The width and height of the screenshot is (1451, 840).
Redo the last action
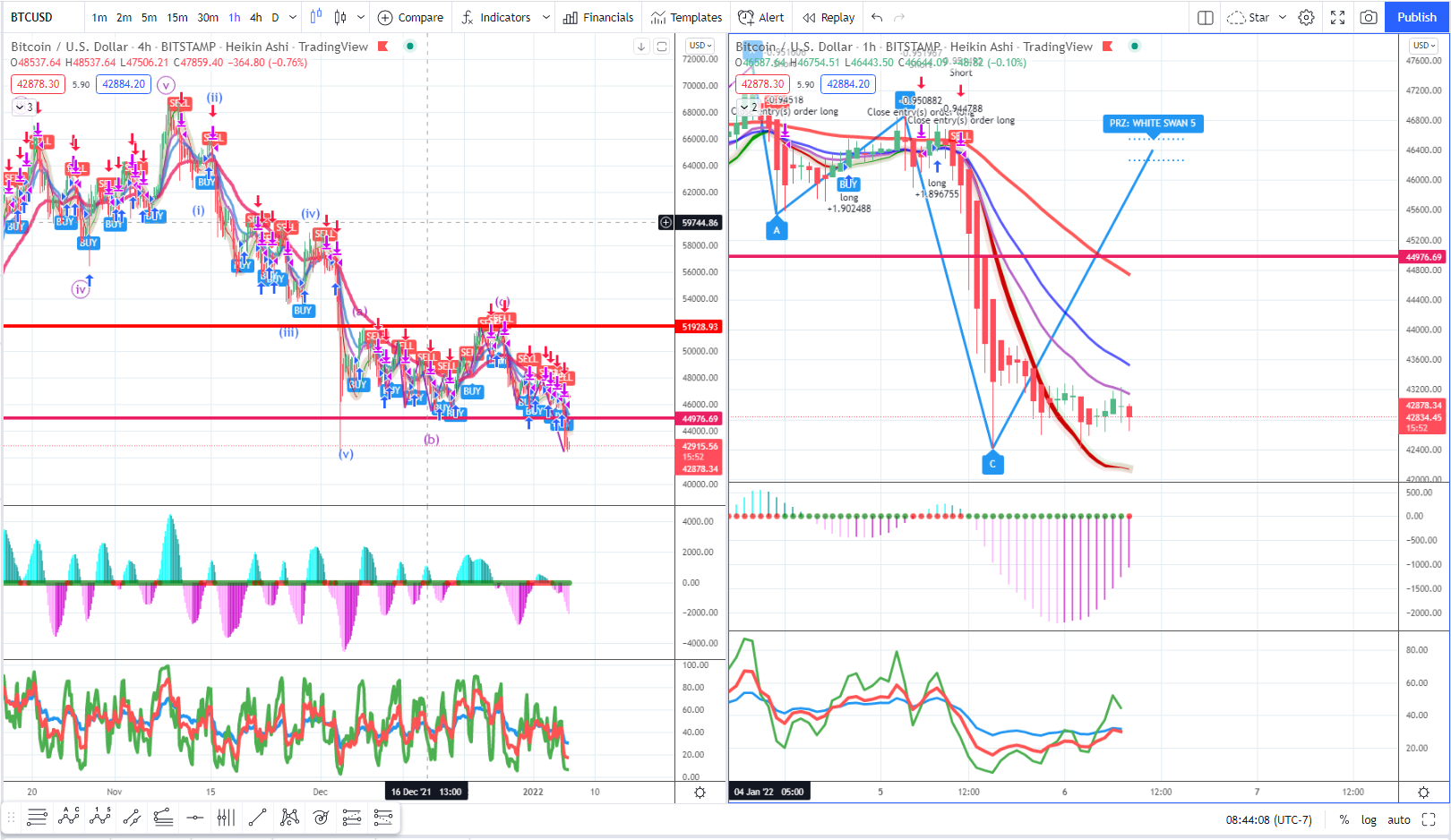(x=899, y=17)
